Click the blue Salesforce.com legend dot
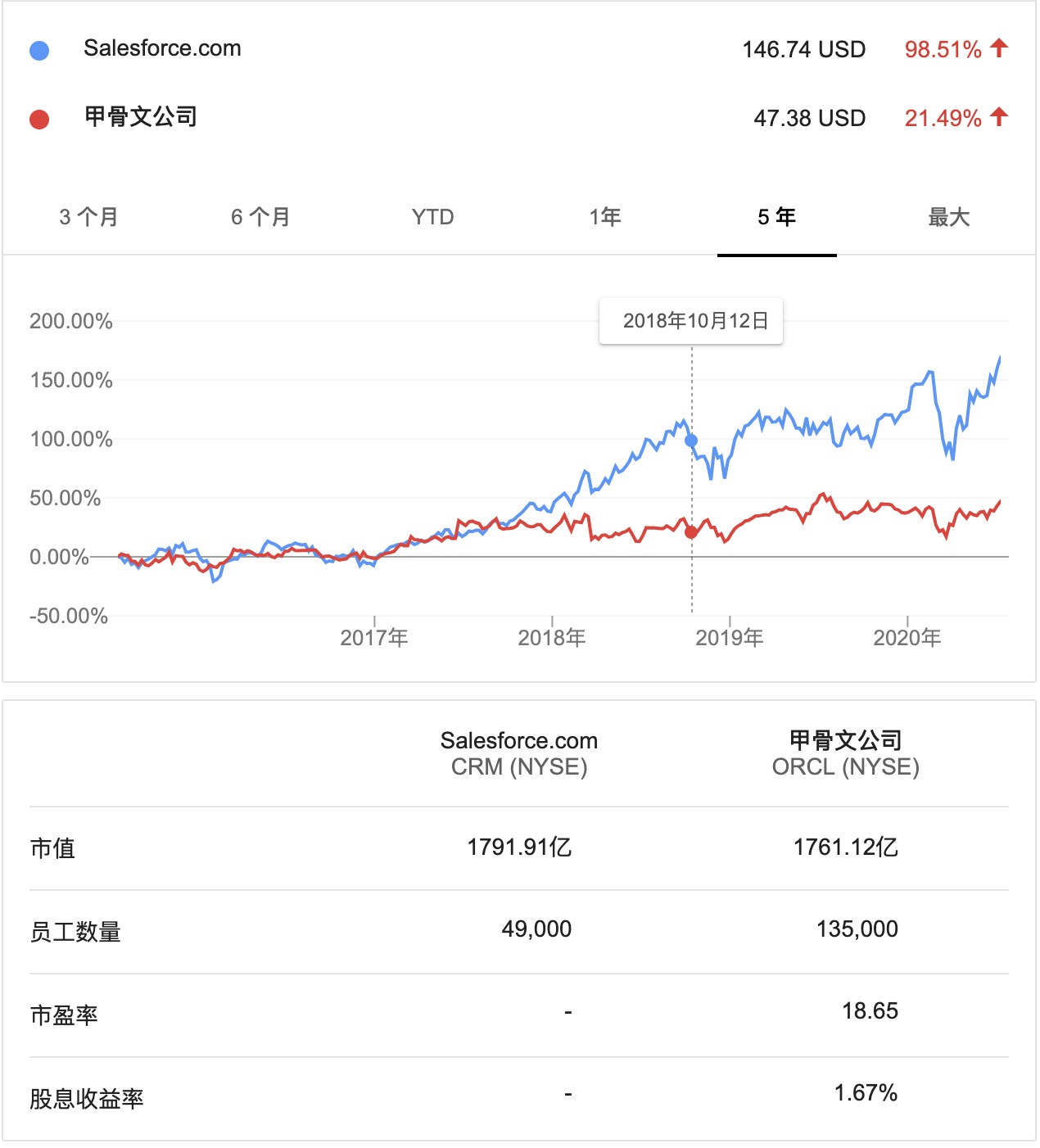This screenshot has width=1040, height=1148. click(x=39, y=51)
